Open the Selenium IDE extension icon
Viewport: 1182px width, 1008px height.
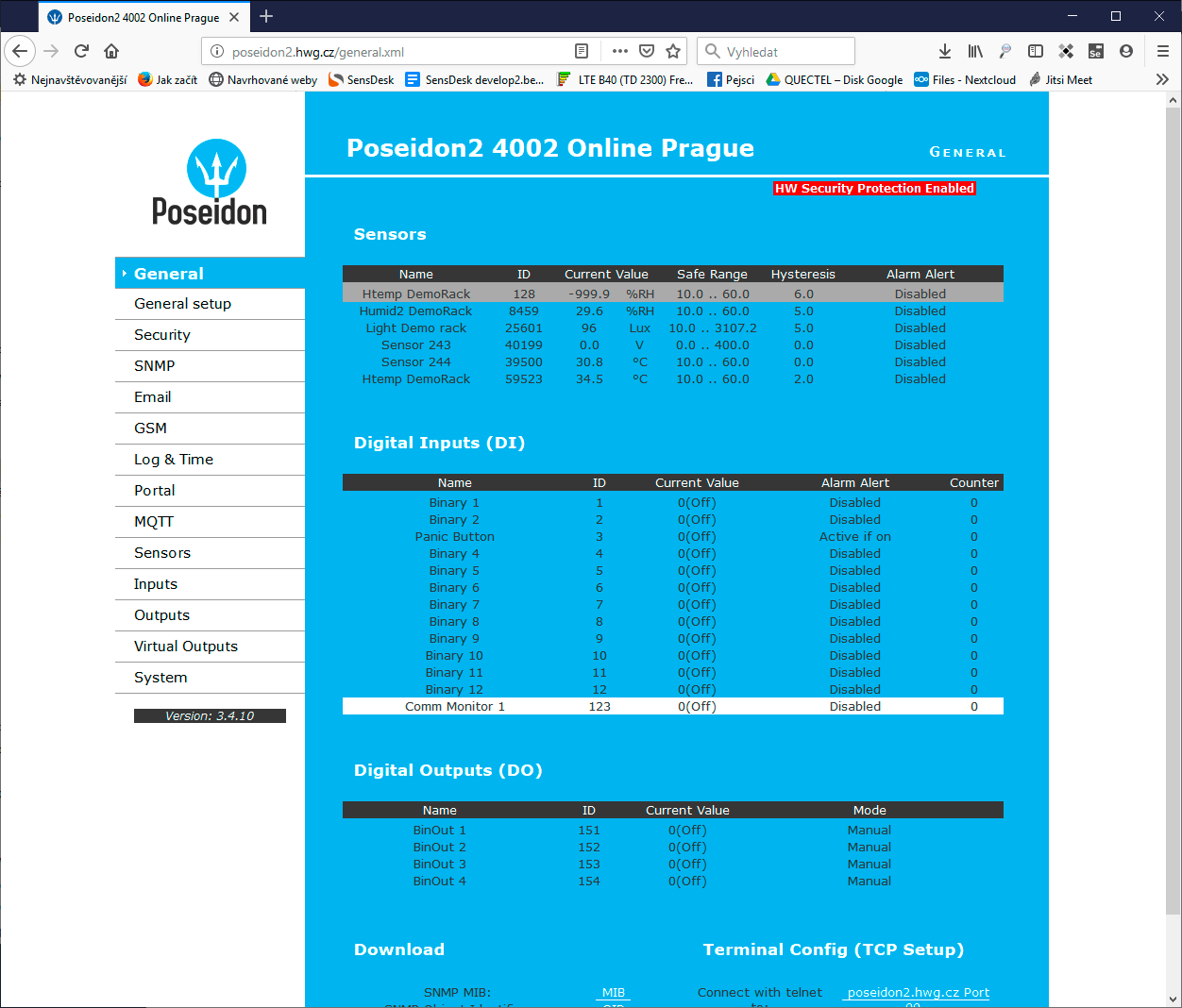[x=1096, y=51]
